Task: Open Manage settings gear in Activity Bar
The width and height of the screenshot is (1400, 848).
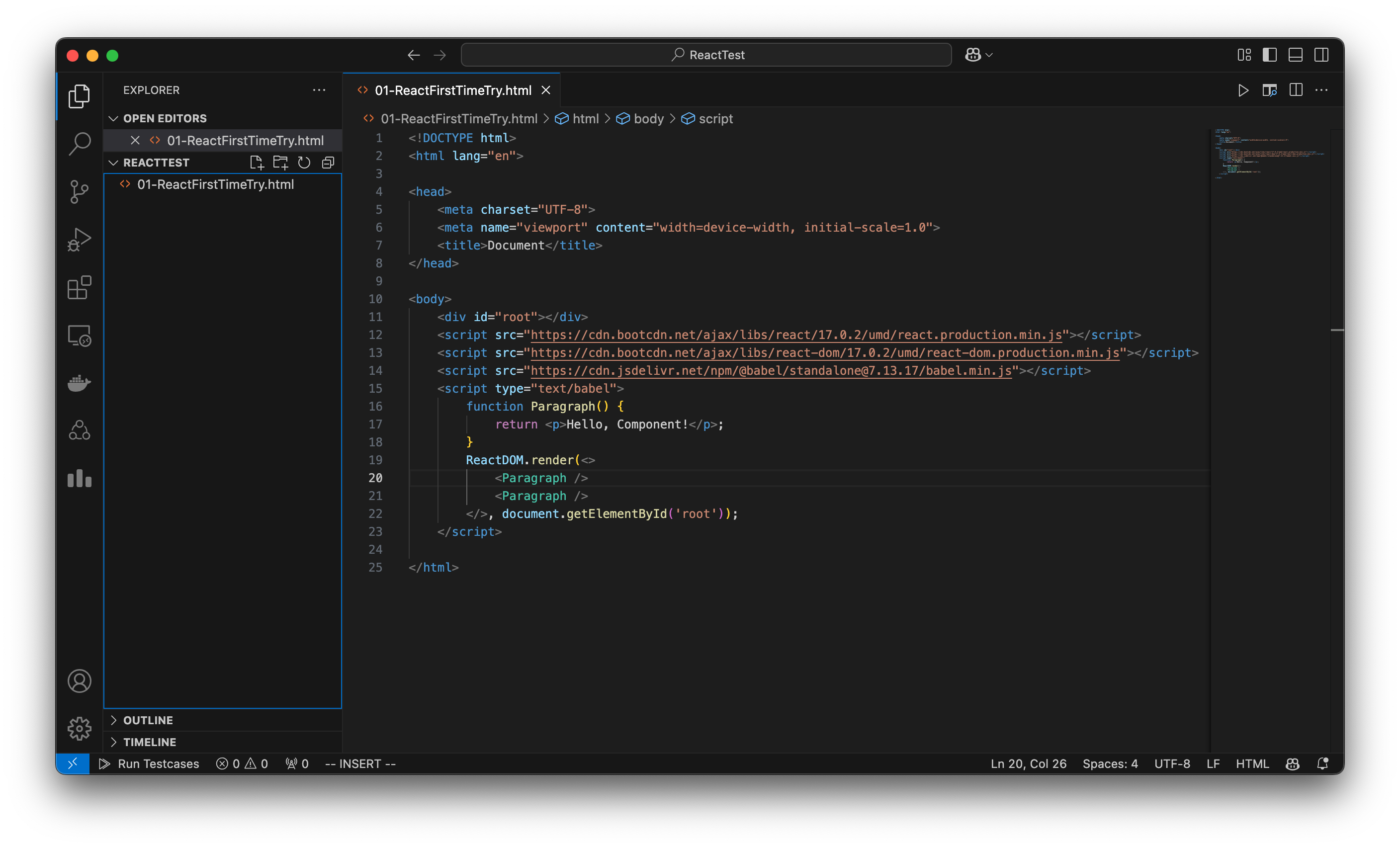Action: (x=79, y=729)
